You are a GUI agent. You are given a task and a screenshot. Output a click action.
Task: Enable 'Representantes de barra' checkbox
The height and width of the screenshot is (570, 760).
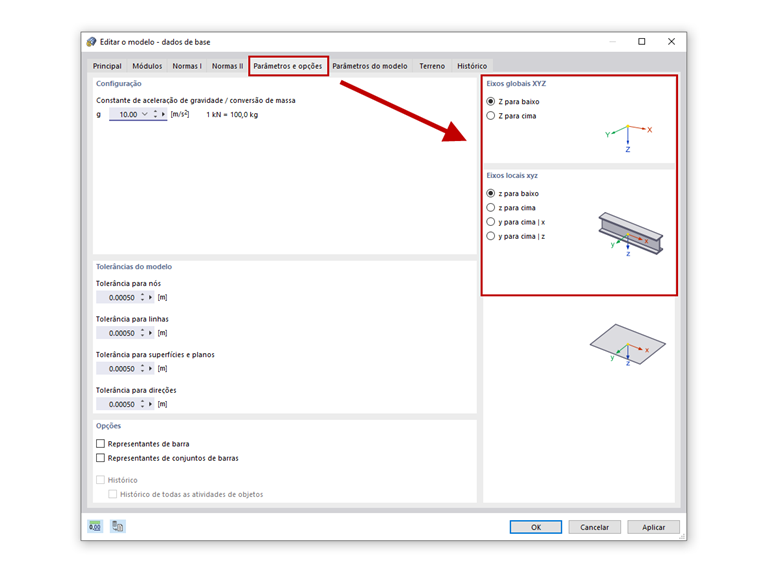tap(100, 443)
